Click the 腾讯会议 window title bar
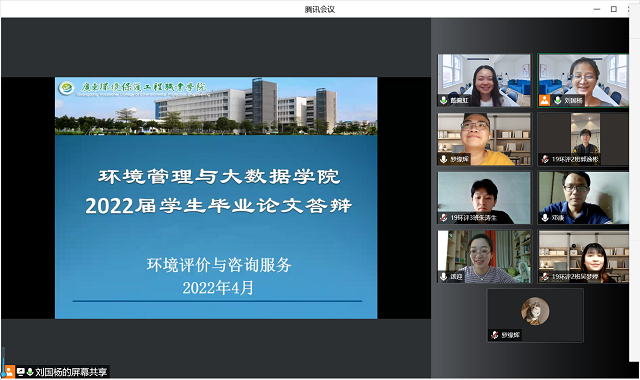This screenshot has width=640, height=380. pyautogui.click(x=320, y=9)
